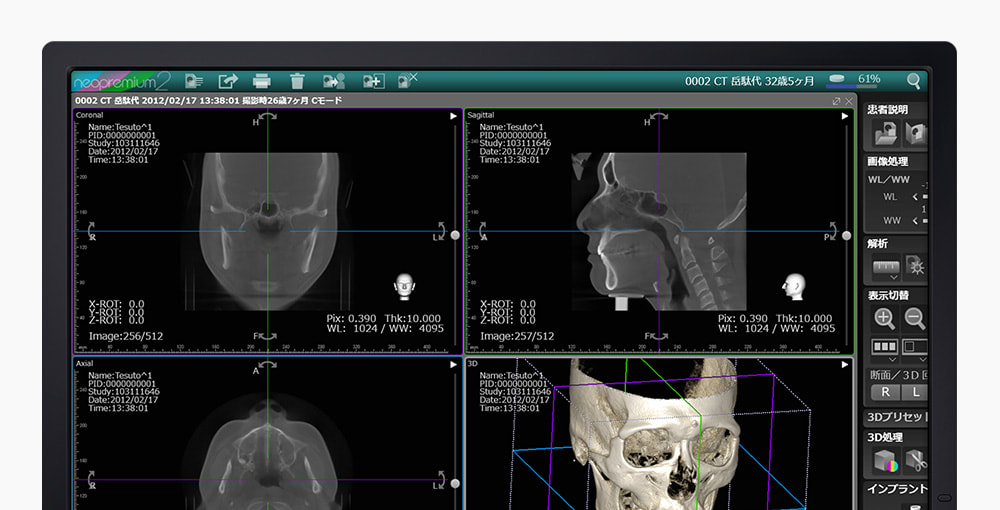This screenshot has width=1000, height=510.
Task: Click the Sagittal top rotation arrow icon
Action: (659, 116)
